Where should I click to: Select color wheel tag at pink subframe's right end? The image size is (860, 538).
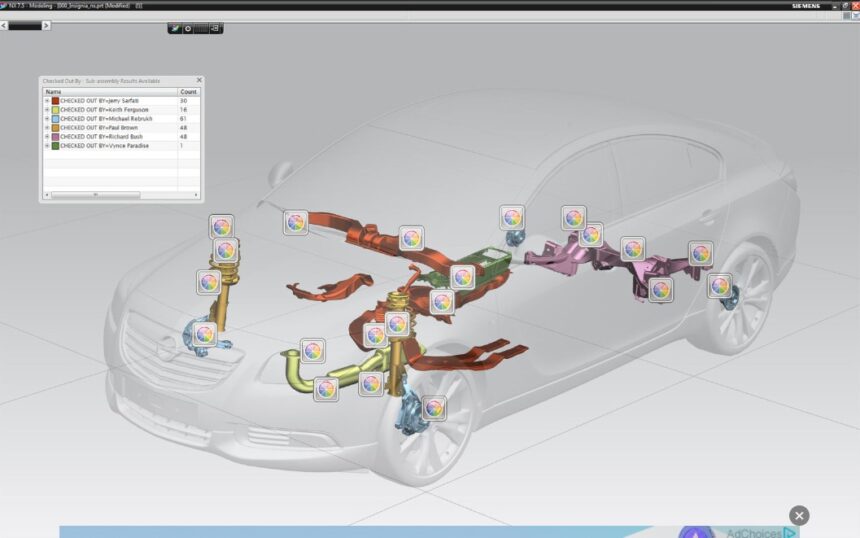[701, 253]
